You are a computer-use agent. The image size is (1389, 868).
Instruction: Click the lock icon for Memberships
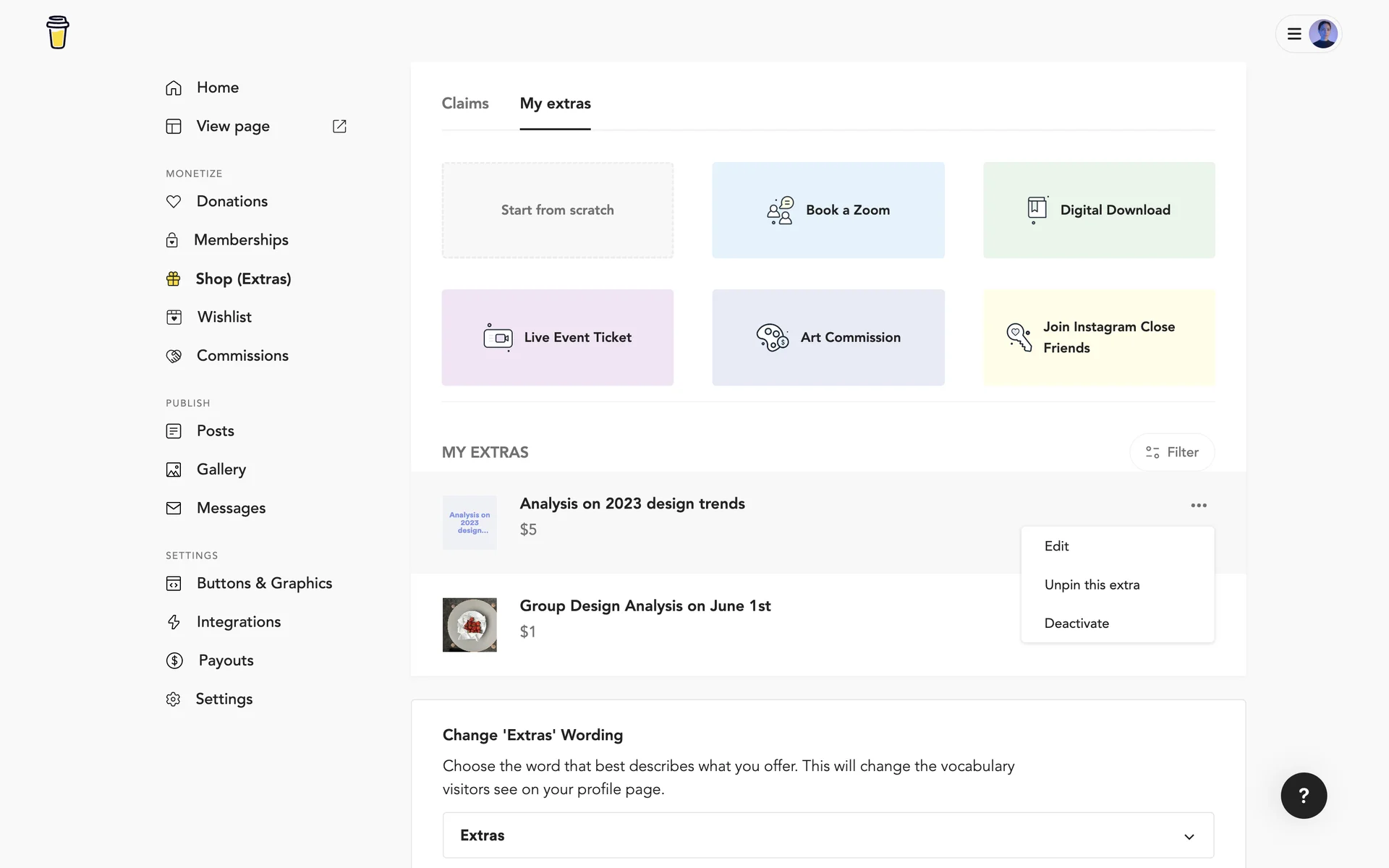[x=172, y=240]
